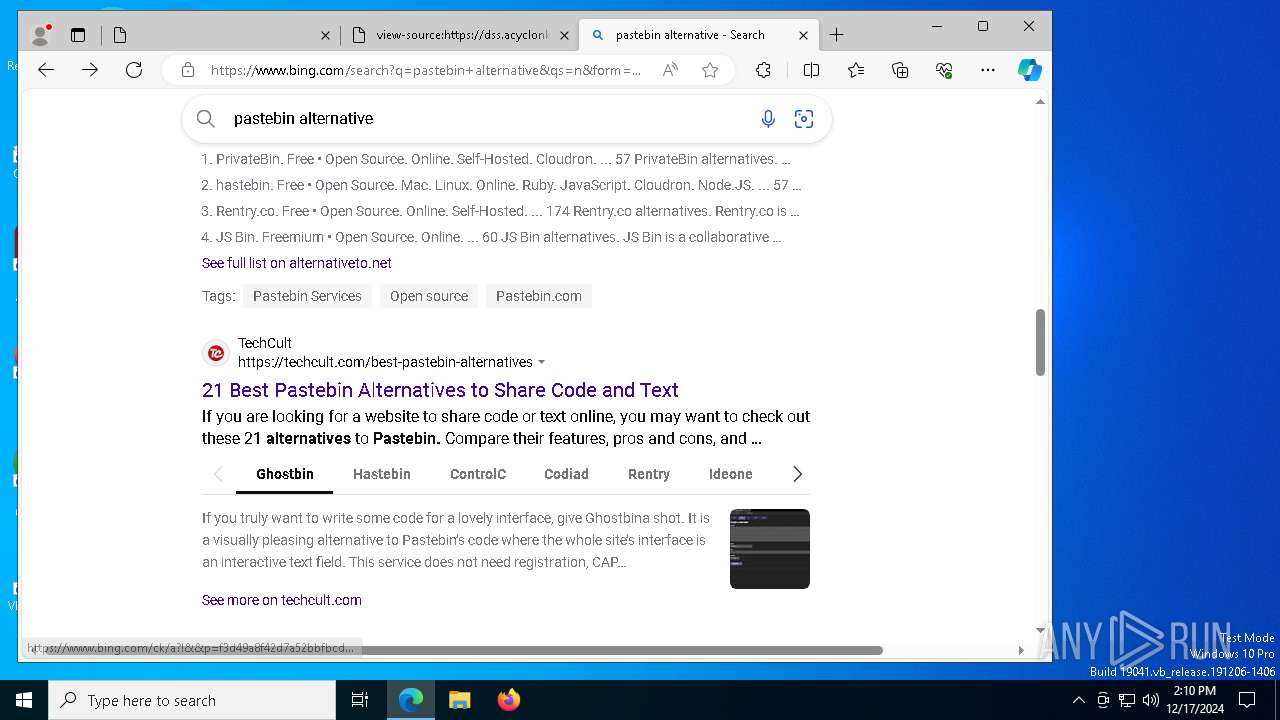Open a new tab
The width and height of the screenshot is (1280, 720).
coord(837,35)
